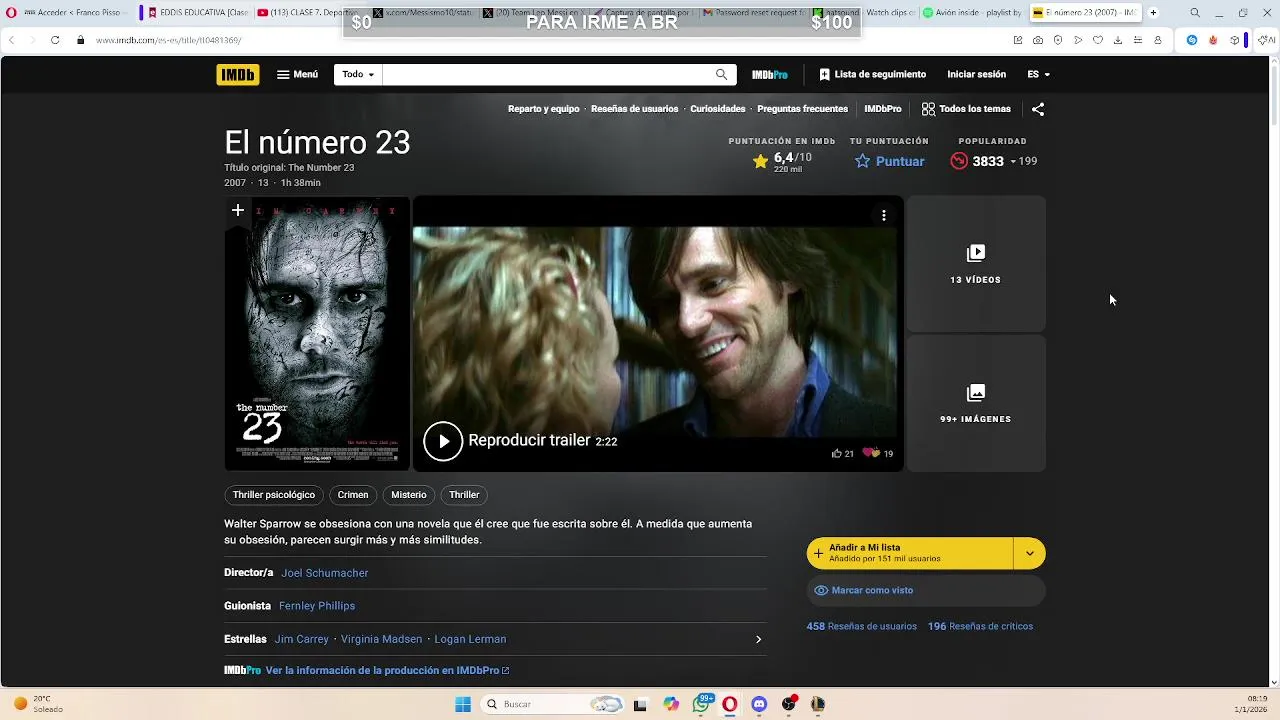
Task: Open the weather widget 20°C Soleado
Action: tap(38, 704)
